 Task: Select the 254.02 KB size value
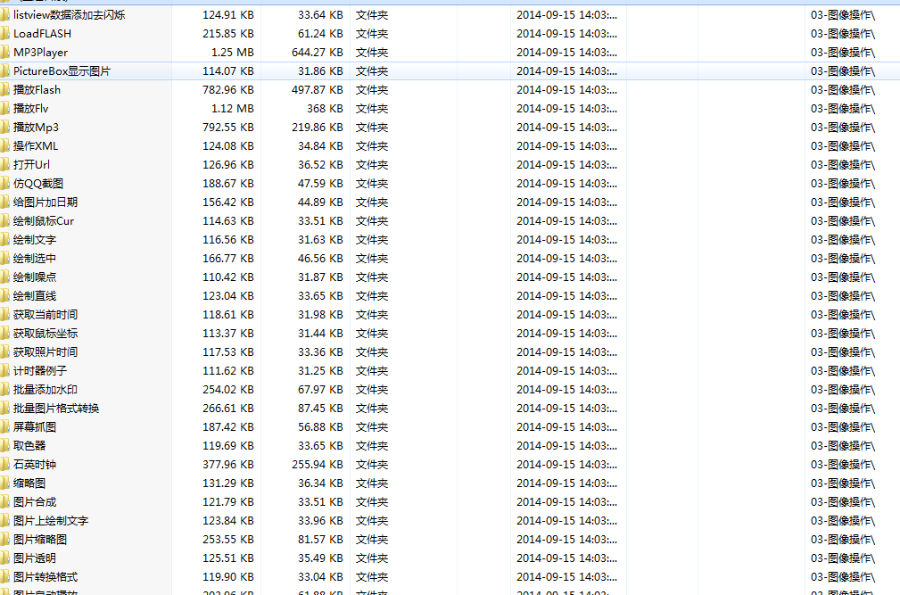click(228, 390)
